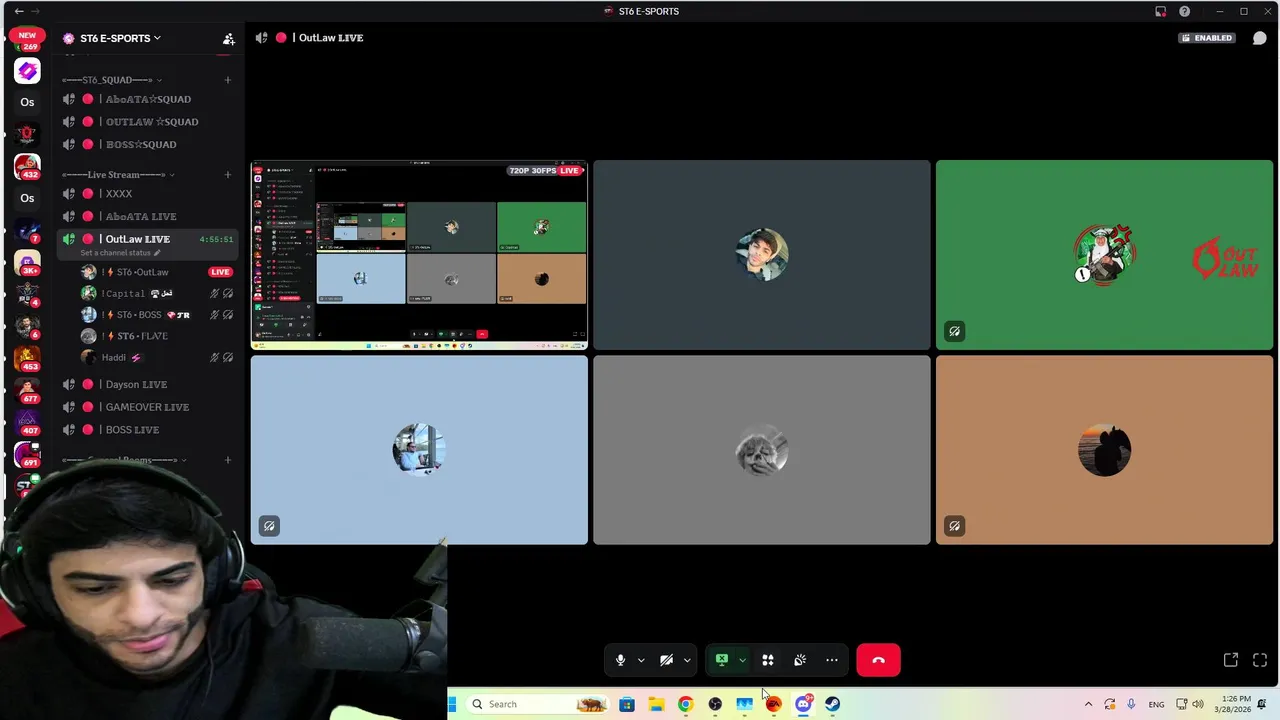The image size is (1280, 720).
Task: Enter full screen mode
Action: [1260, 660]
